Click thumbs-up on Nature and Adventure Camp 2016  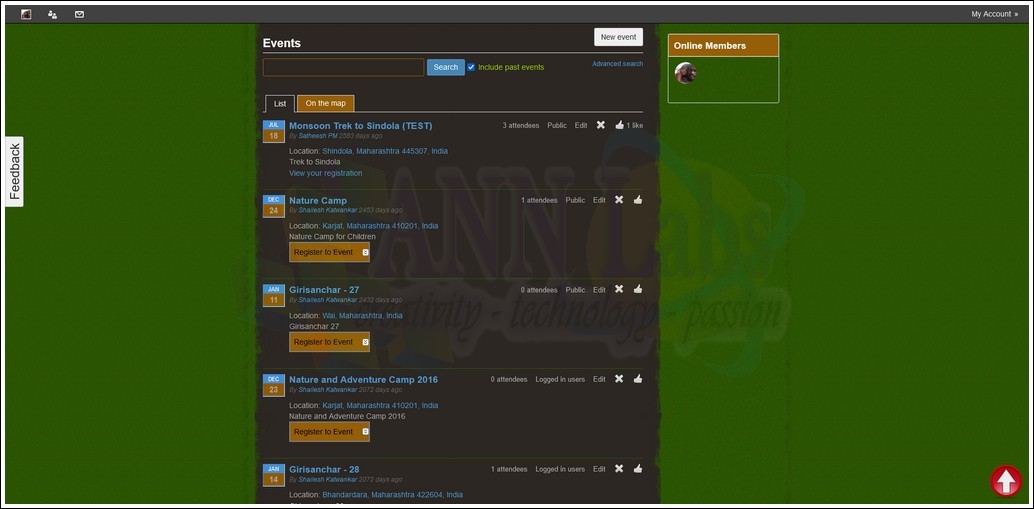pyautogui.click(x=638, y=379)
